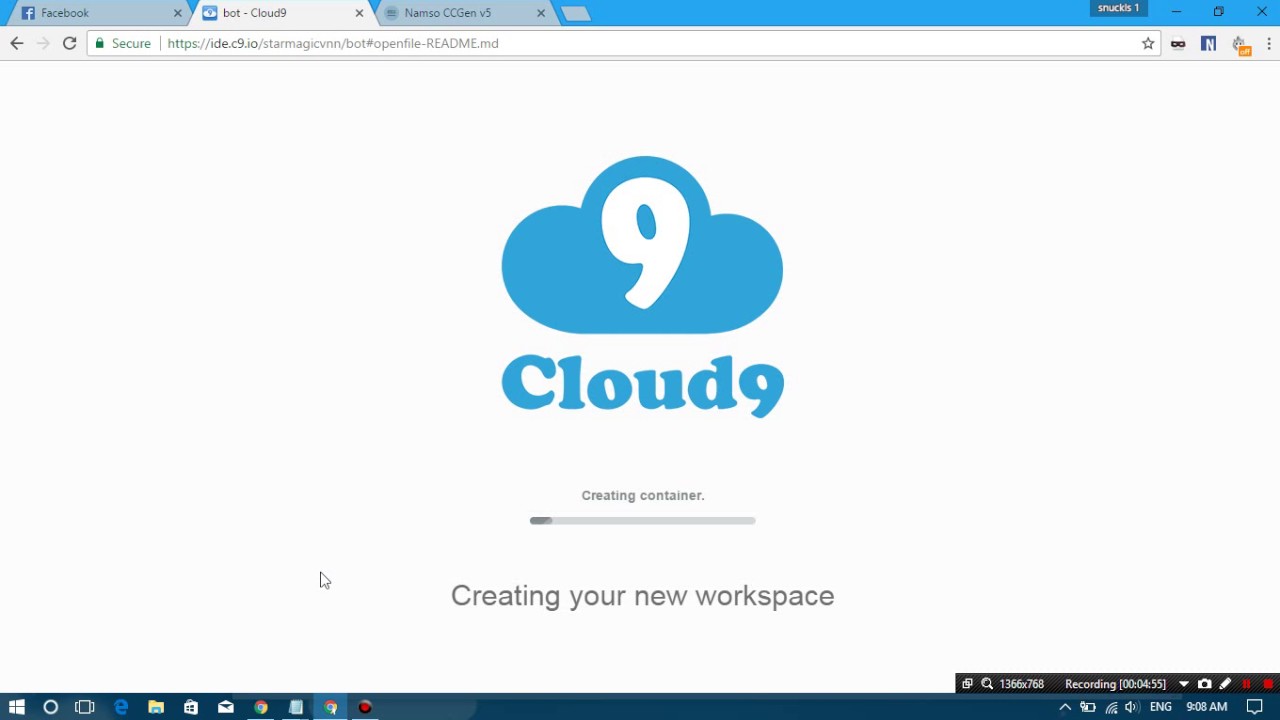1280x720 pixels.
Task: Click recorder magnifier zoom icon
Action: pos(987,684)
